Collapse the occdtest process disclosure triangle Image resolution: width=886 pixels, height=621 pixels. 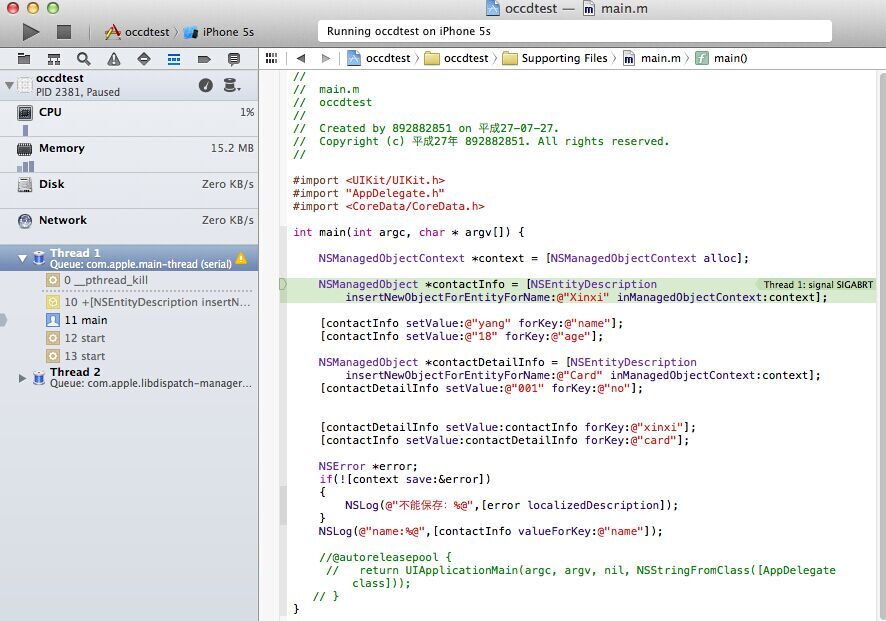click(x=9, y=85)
